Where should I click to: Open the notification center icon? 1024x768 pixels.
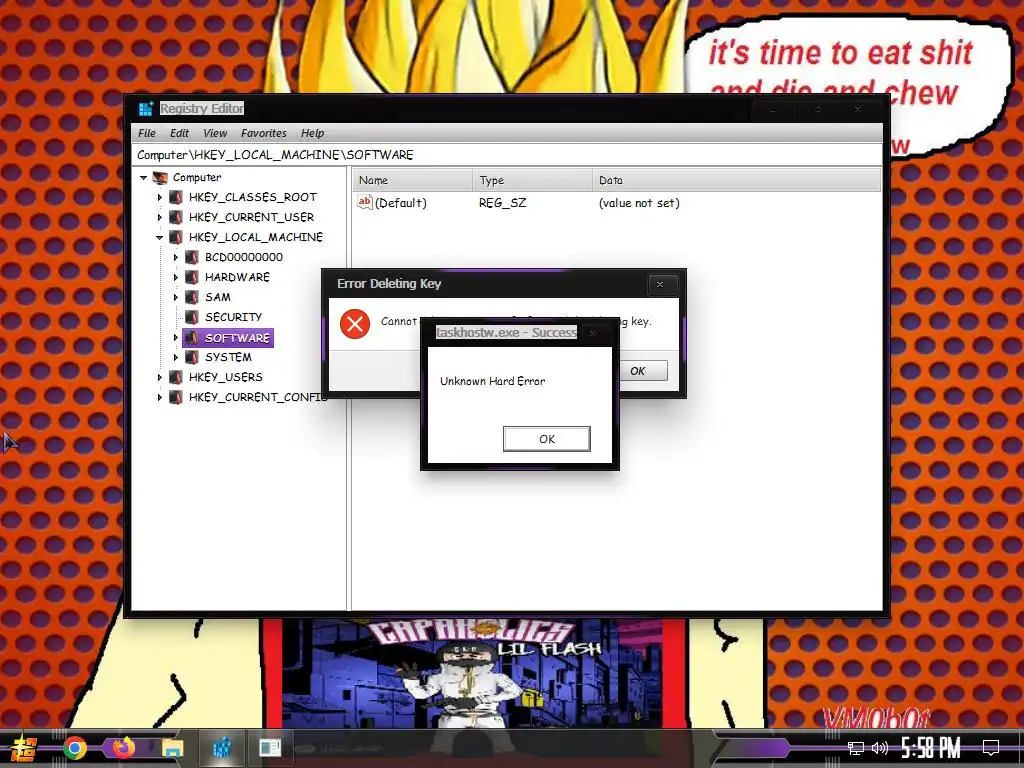click(991, 748)
